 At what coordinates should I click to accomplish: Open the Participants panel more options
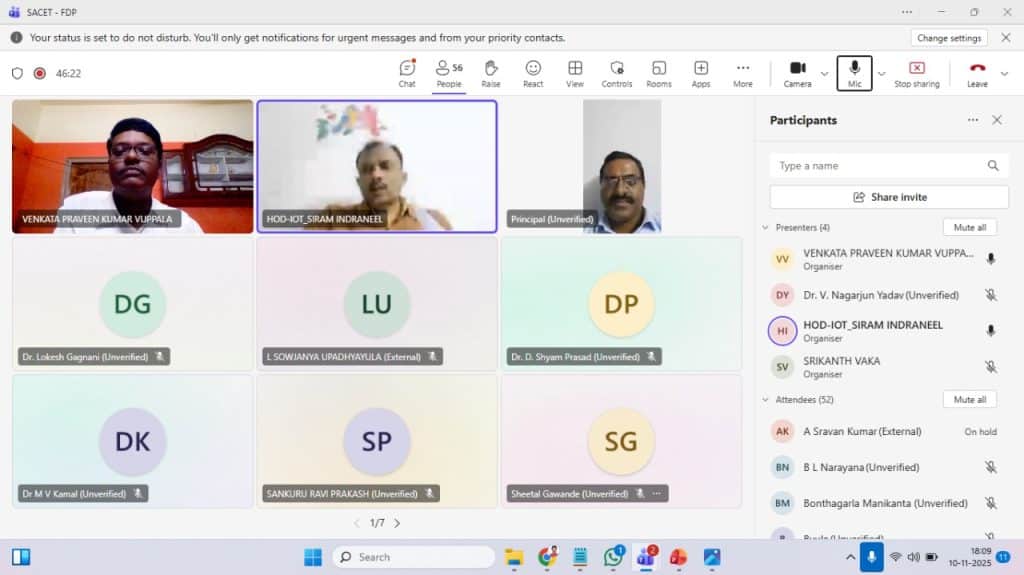[973, 120]
